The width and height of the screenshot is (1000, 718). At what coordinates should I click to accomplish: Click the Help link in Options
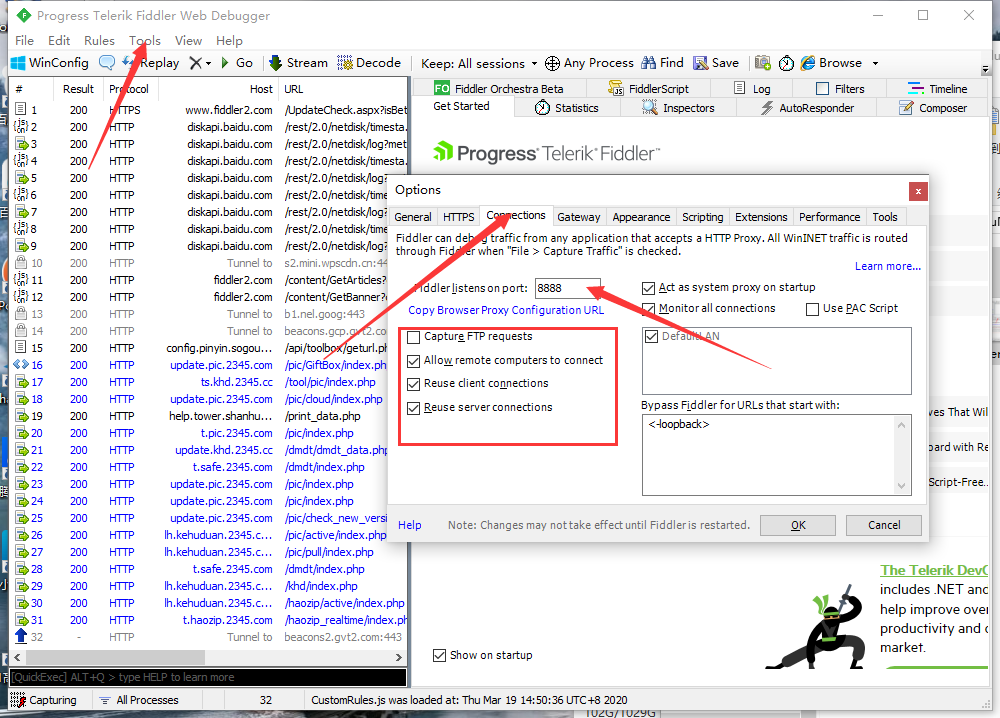pos(409,525)
